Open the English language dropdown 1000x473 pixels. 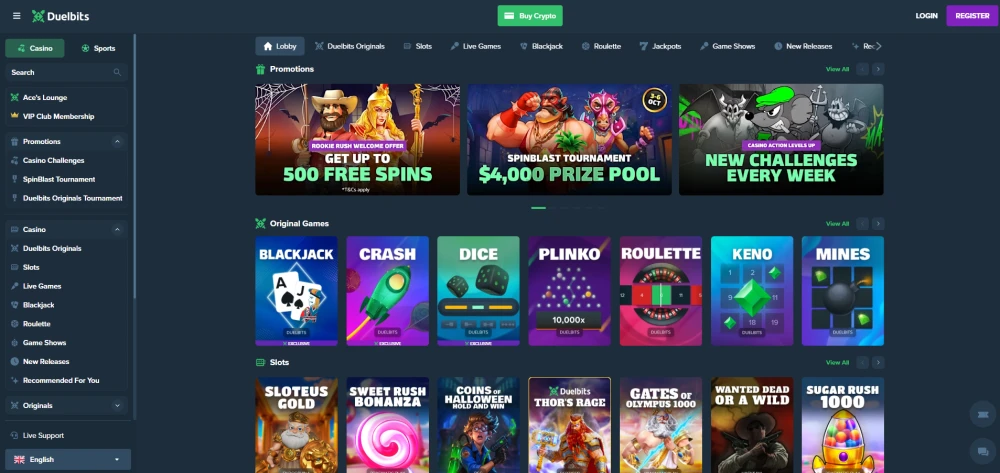68,459
